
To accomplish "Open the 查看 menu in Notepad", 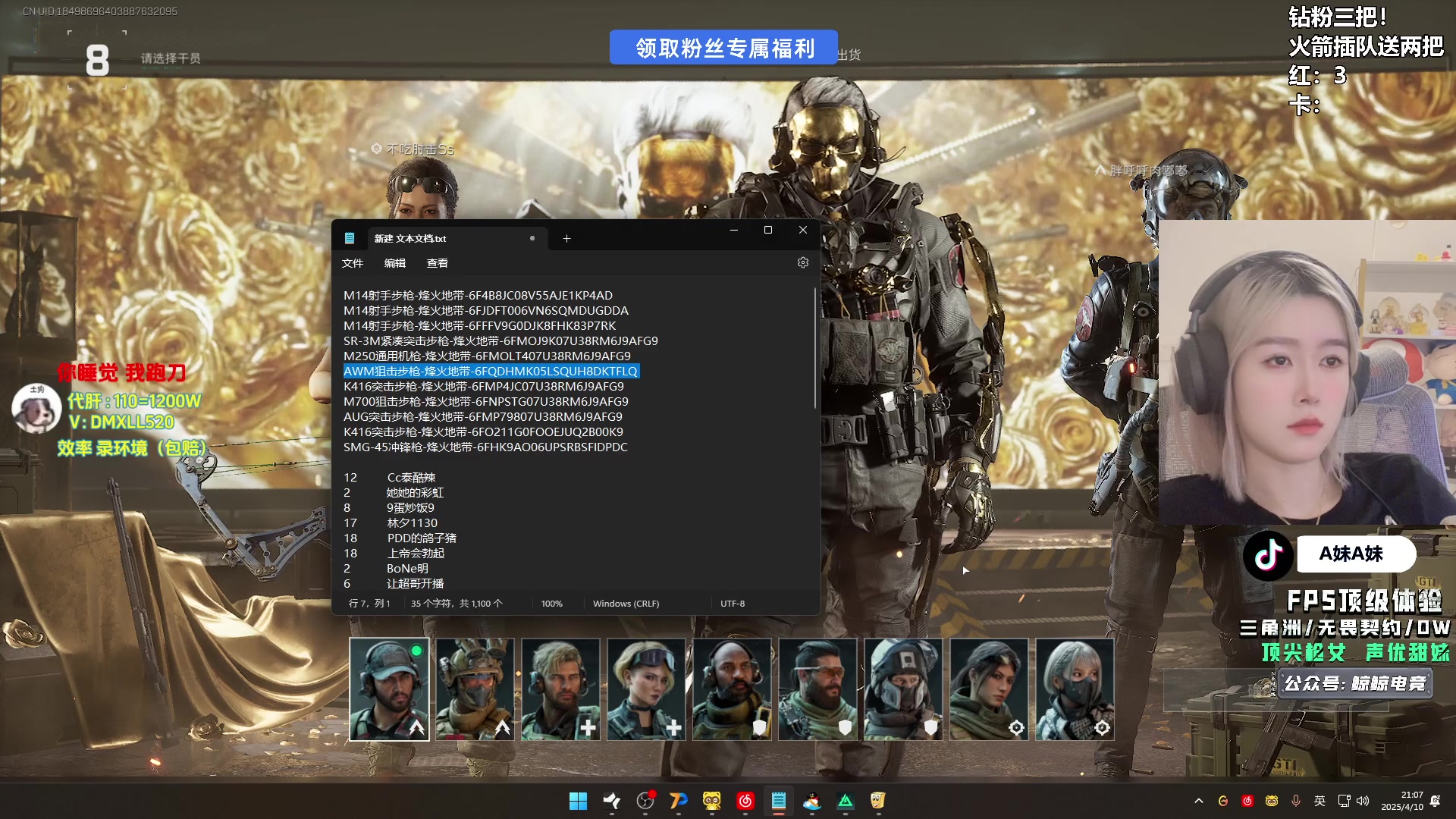I will point(438,263).
